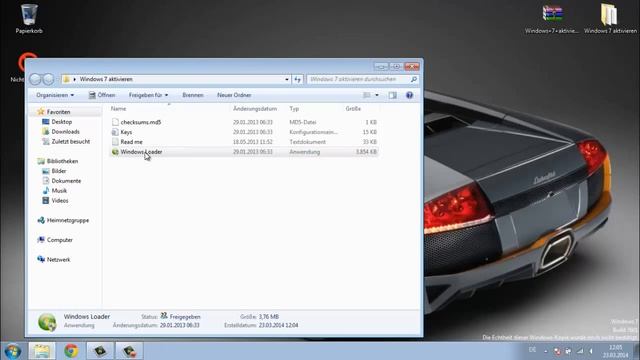Image resolution: width=640 pixels, height=360 pixels.
Task: Go forward with Explorer forward arrow
Action: 48,79
